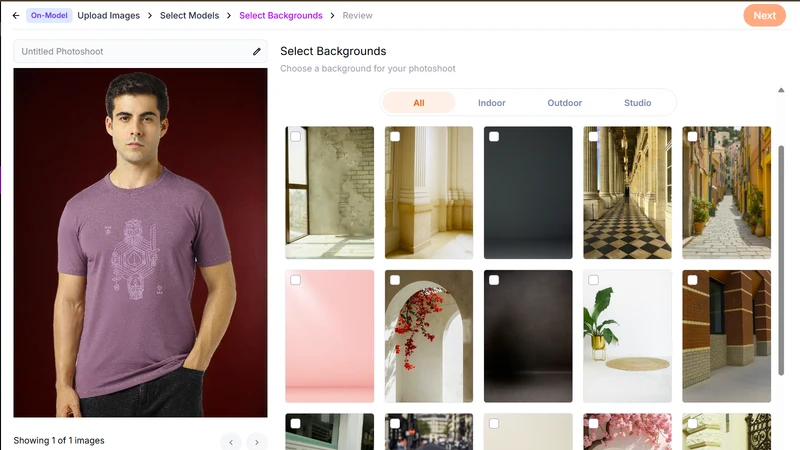800x450 pixels.
Task: Click the 'Select Backgrounds' heading
Action: [333, 51]
